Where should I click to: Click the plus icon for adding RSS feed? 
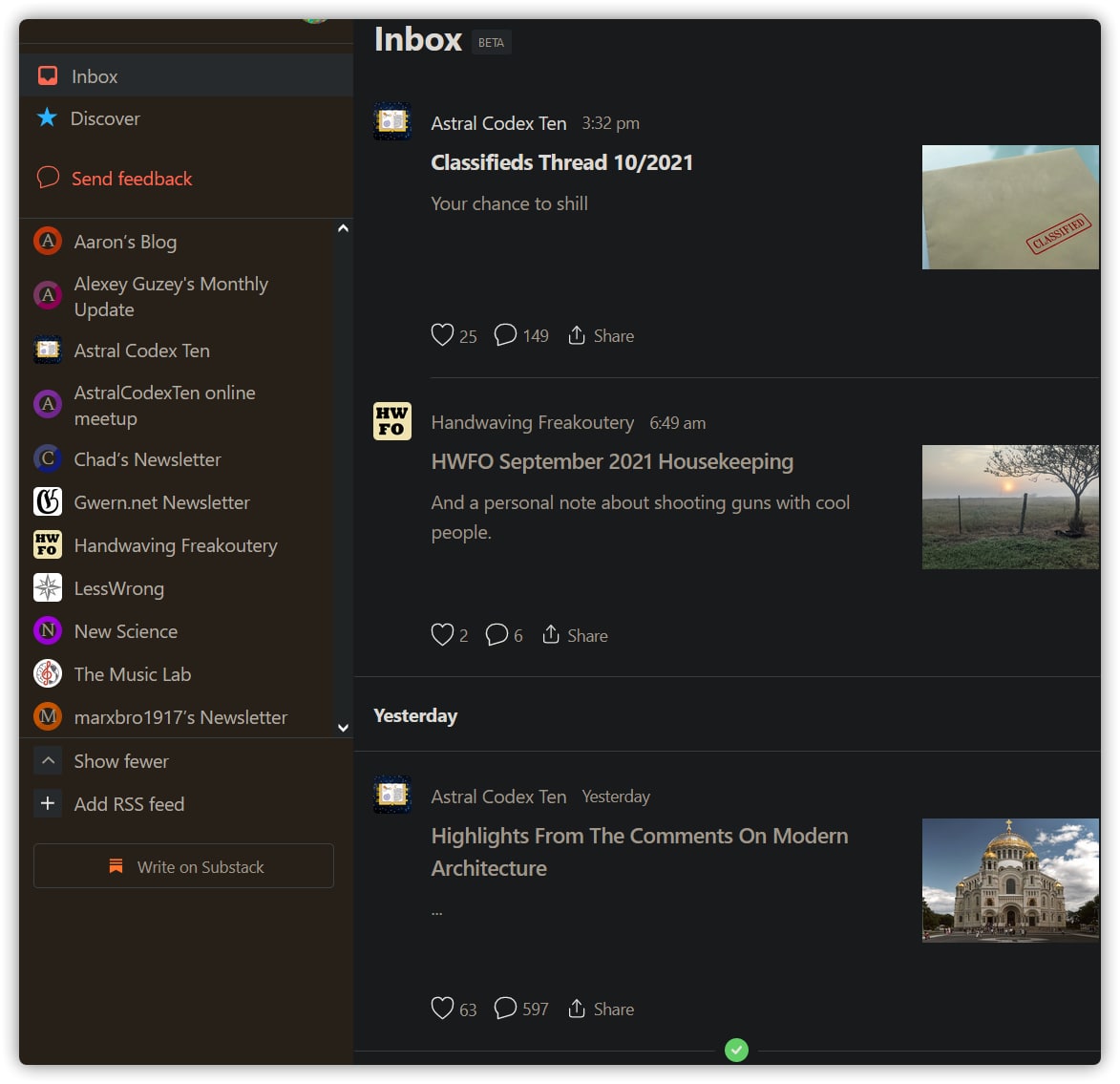pyautogui.click(x=48, y=804)
